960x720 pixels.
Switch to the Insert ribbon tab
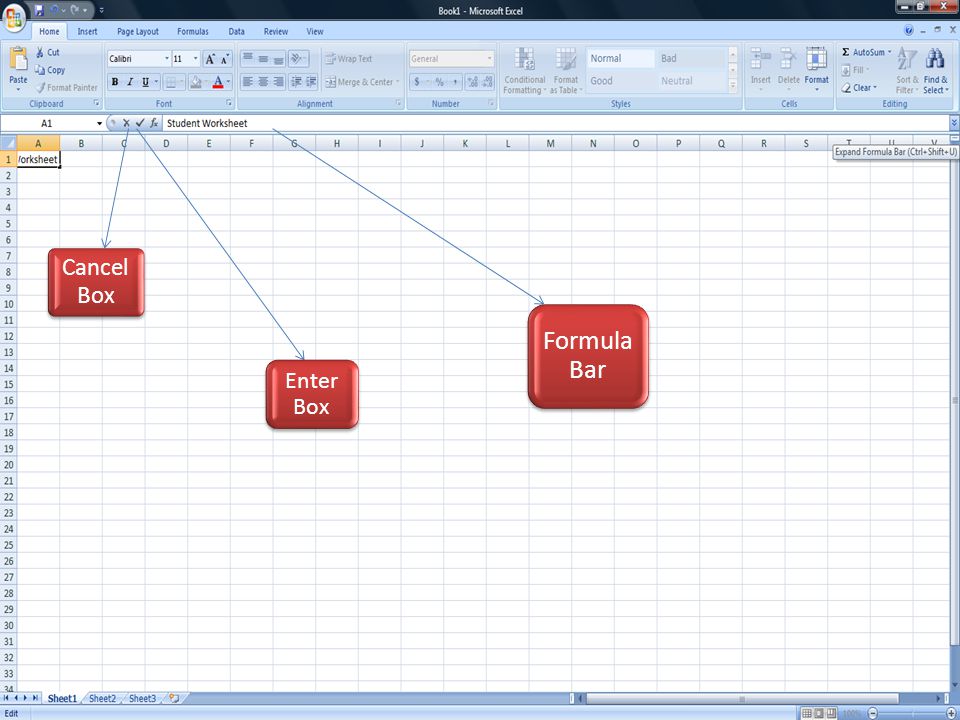pyautogui.click(x=87, y=32)
